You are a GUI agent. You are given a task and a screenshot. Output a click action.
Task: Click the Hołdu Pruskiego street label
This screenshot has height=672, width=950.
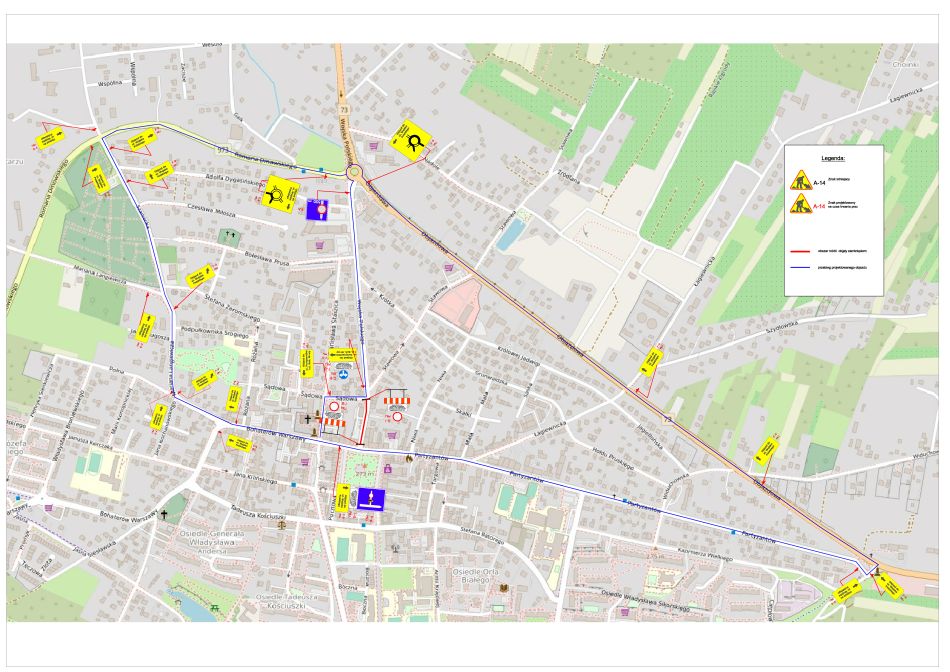pos(613,459)
